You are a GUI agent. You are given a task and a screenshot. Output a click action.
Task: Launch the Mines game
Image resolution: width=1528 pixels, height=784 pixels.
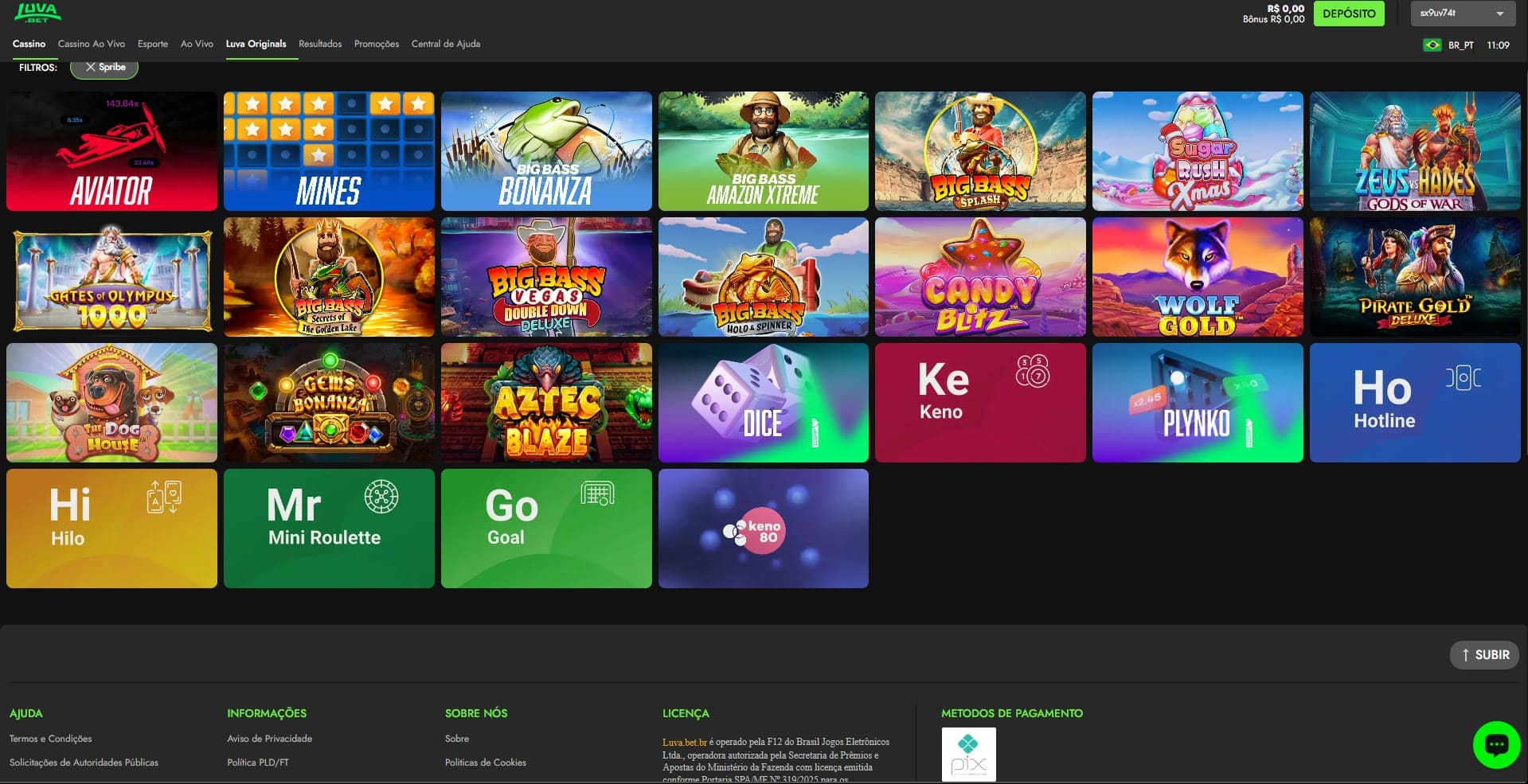point(329,151)
